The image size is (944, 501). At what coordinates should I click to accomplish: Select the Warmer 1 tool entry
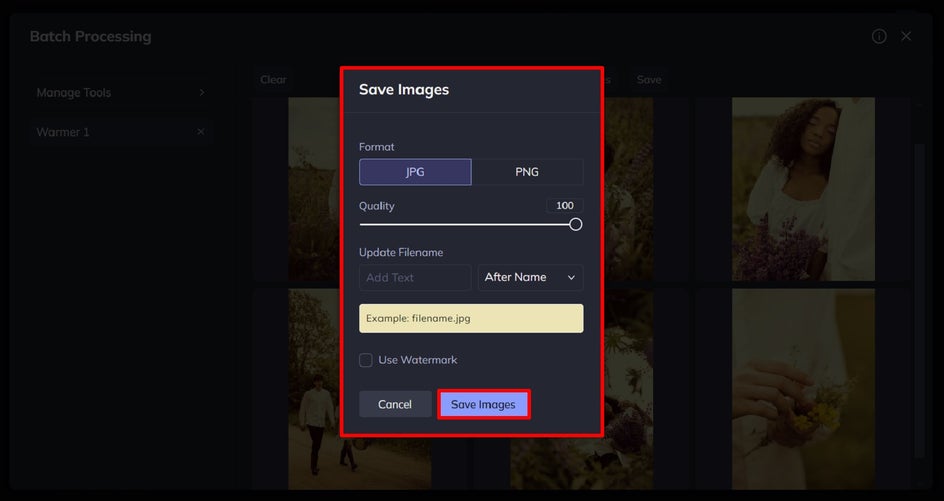tap(120, 131)
